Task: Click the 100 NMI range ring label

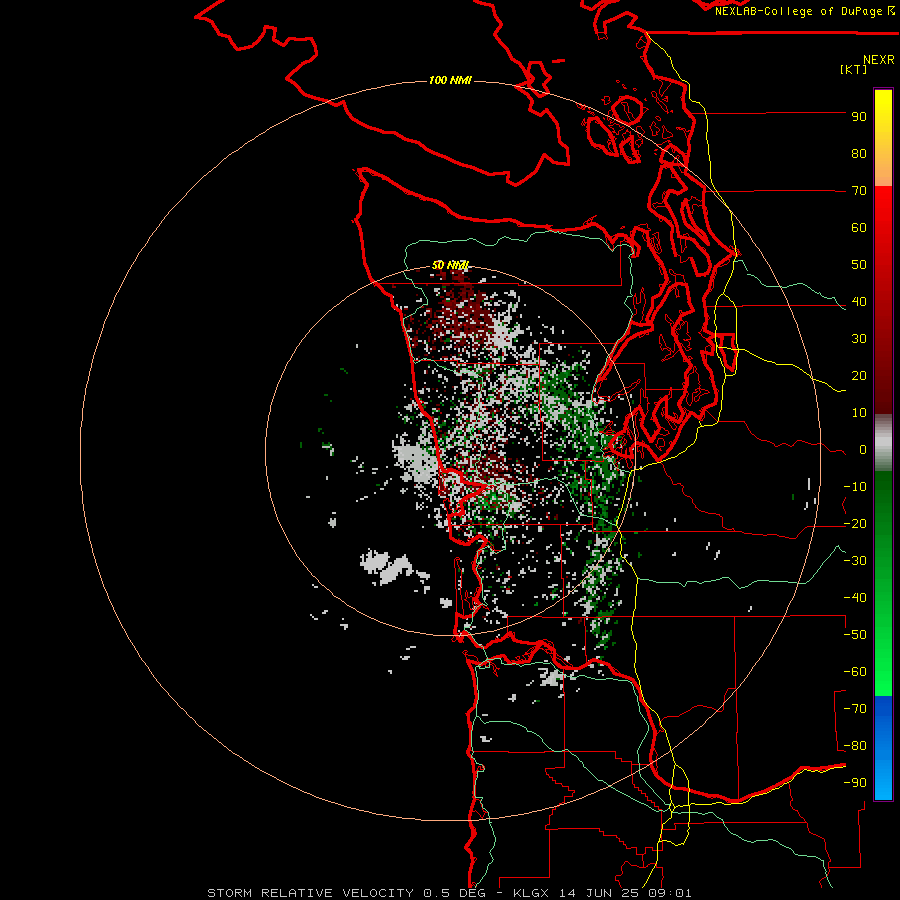Action: [450, 80]
